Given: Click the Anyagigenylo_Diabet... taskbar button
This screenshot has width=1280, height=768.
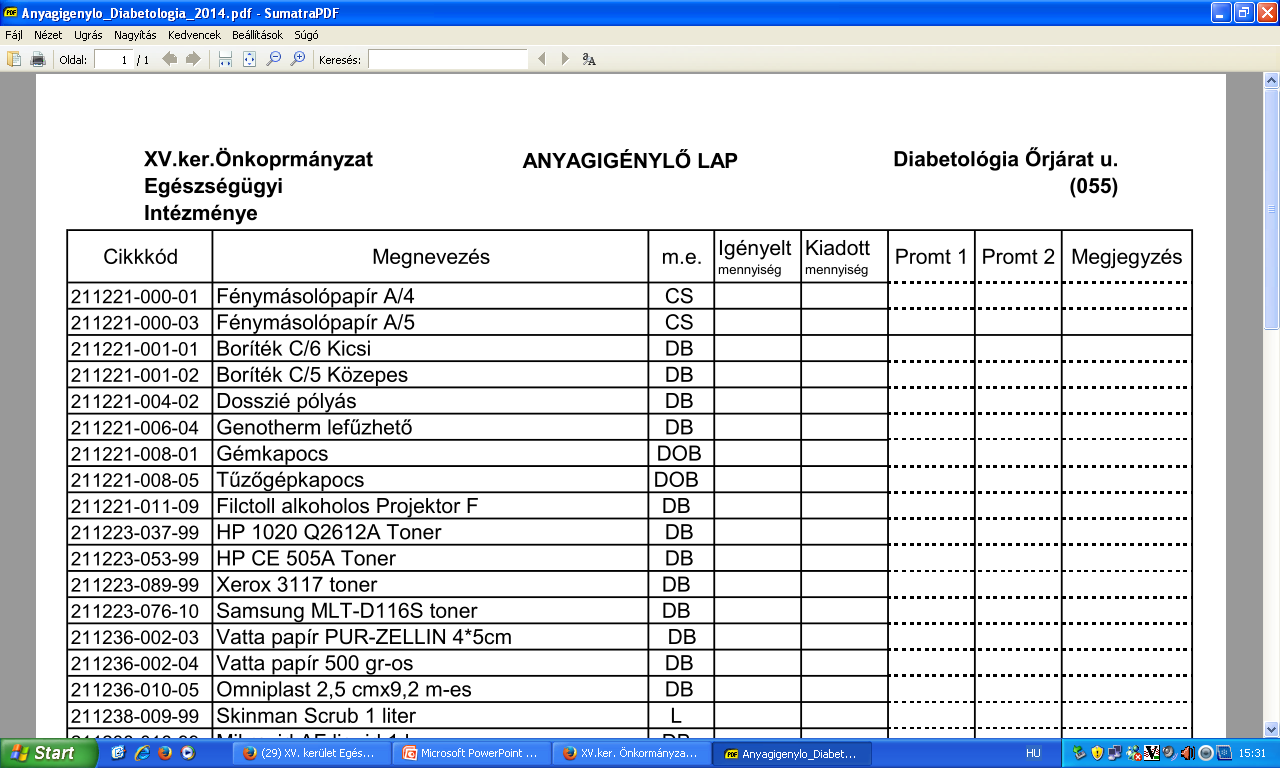Looking at the screenshot, I should point(790,753).
